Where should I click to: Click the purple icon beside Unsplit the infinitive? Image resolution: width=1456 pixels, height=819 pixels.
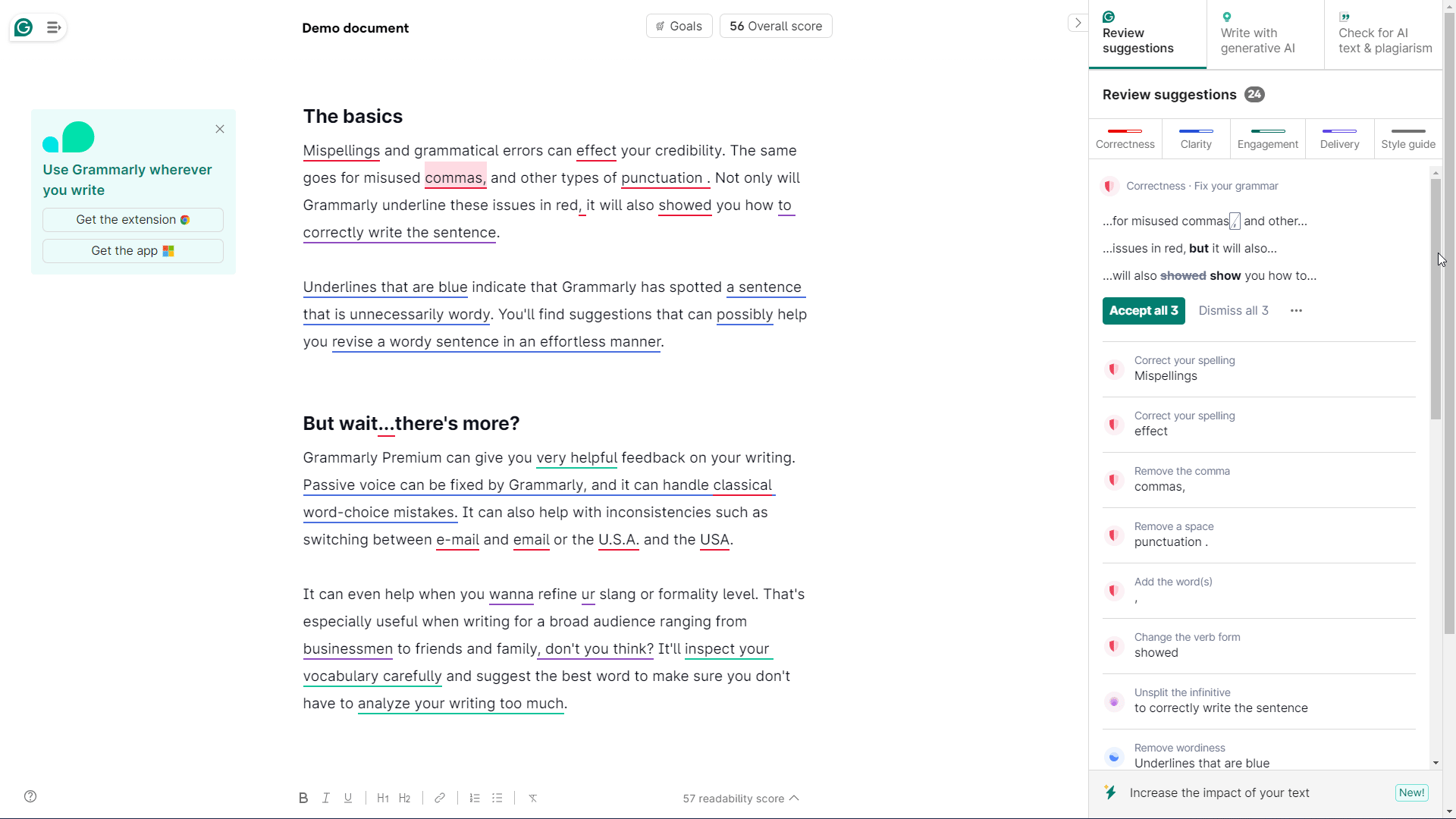[1114, 701]
